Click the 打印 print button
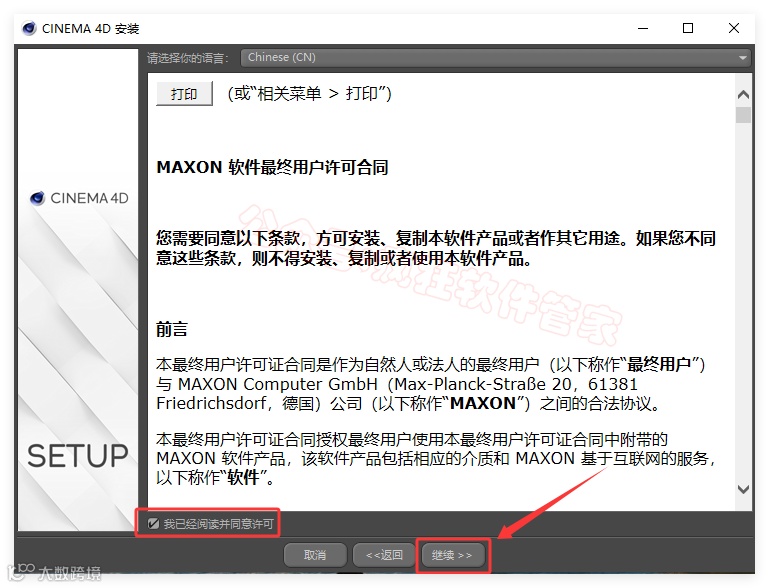Image resolution: width=769 pixels, height=588 pixels. tap(184, 94)
